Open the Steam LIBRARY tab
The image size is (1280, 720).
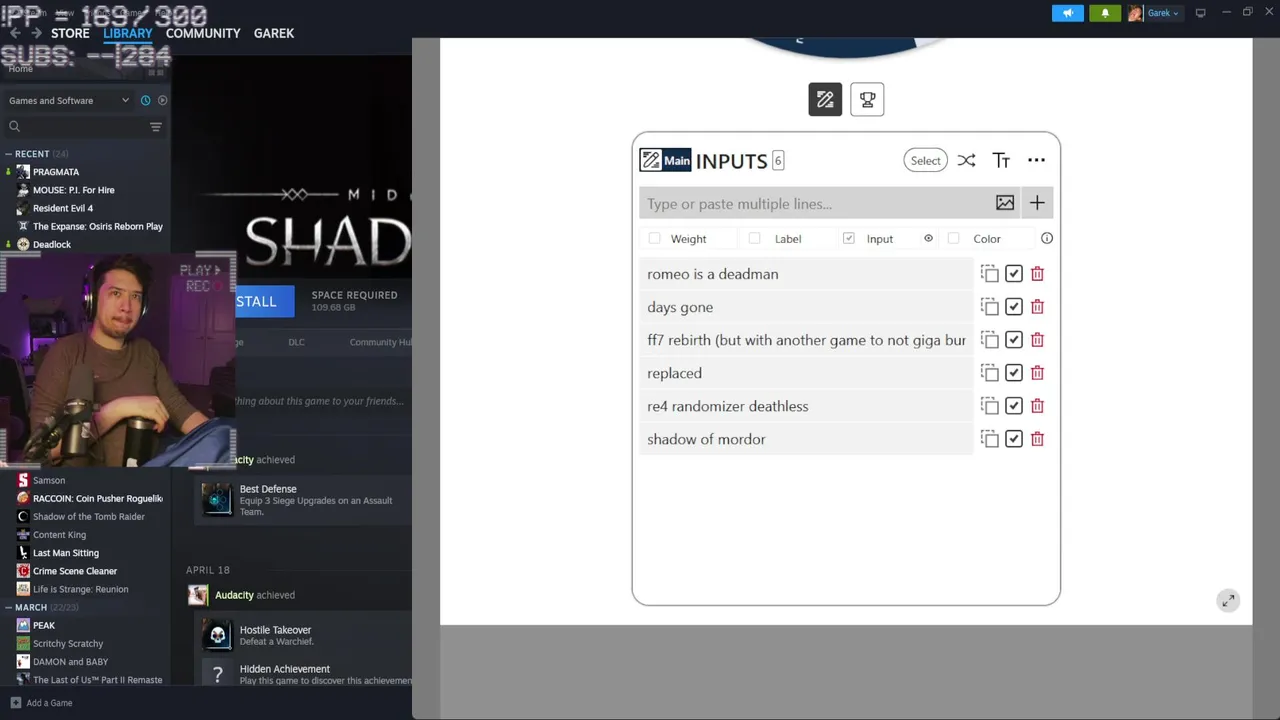(128, 33)
